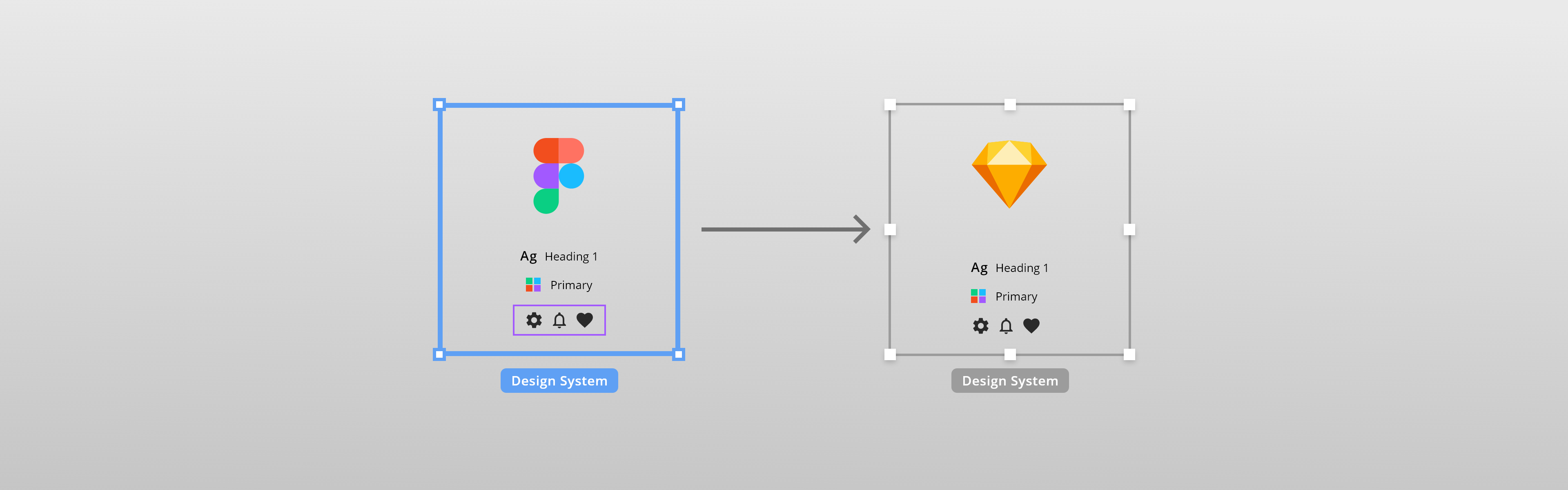Viewport: 1568px width, 490px height.
Task: Click the gear icon in the Sketch card
Action: pyautogui.click(x=980, y=326)
